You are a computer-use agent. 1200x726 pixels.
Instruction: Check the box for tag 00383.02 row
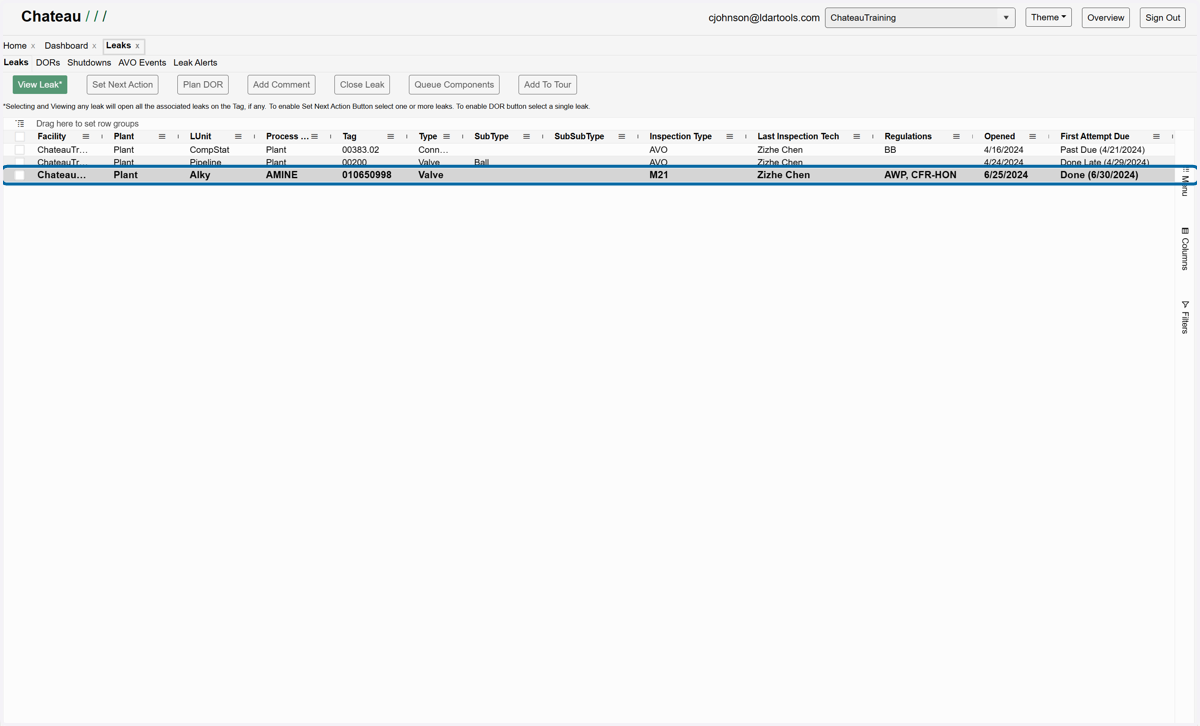[20, 150]
